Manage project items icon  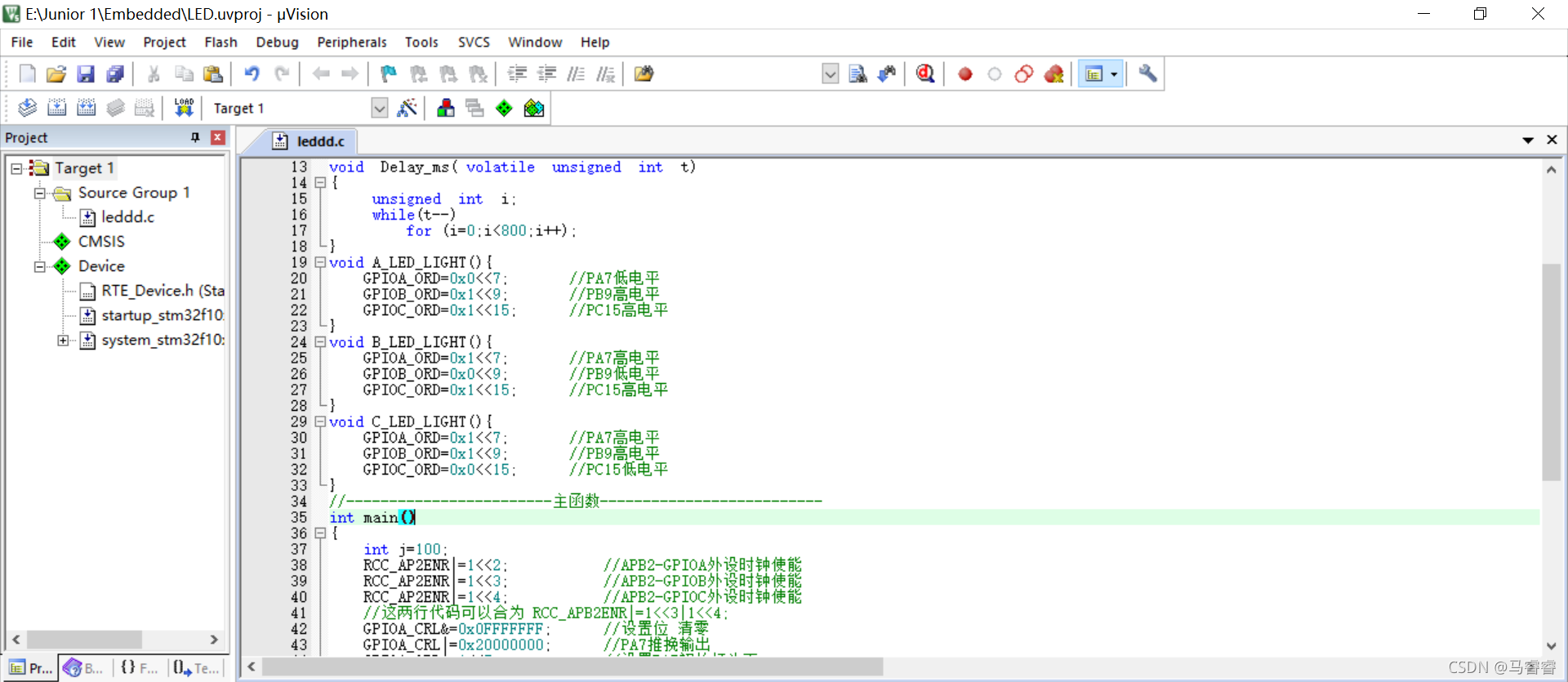(x=446, y=108)
